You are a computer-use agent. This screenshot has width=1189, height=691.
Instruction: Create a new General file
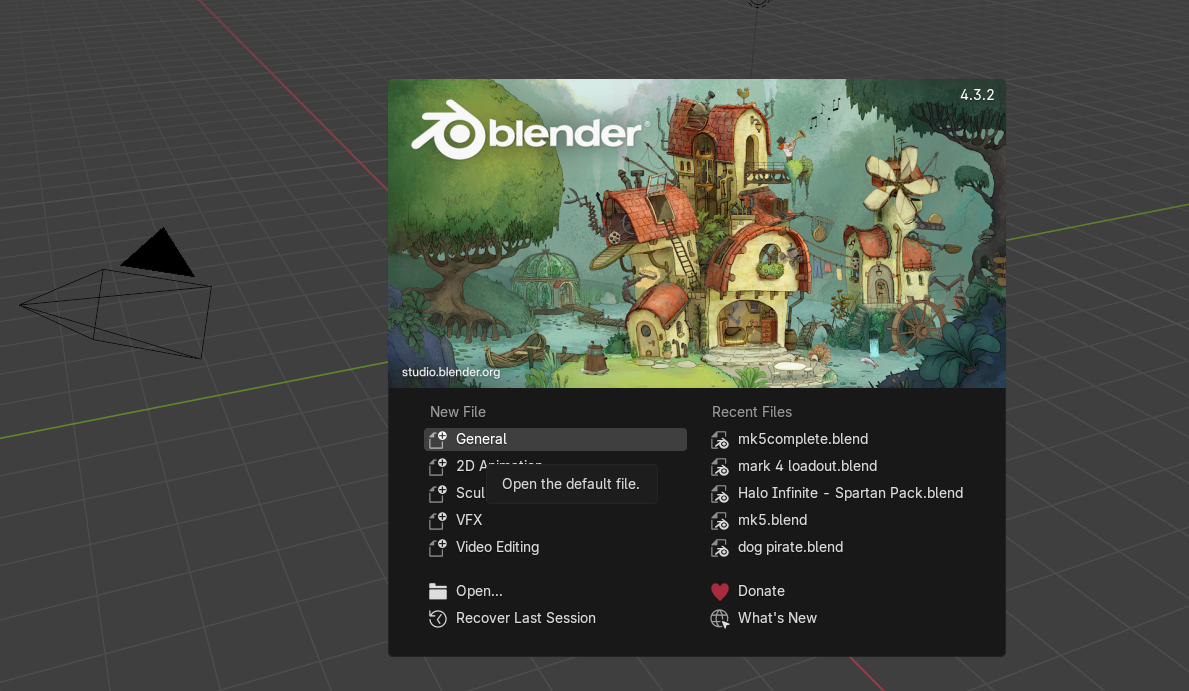555,439
